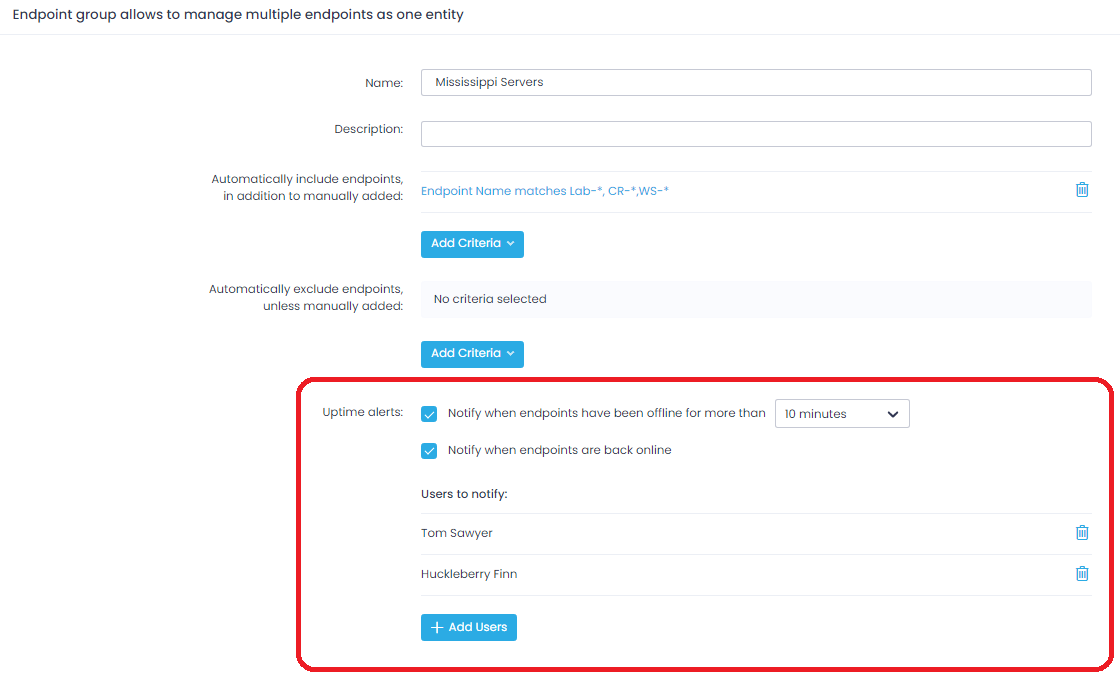1120x684 pixels.
Task: Select the Mississippi Servers name field
Action: pos(755,82)
